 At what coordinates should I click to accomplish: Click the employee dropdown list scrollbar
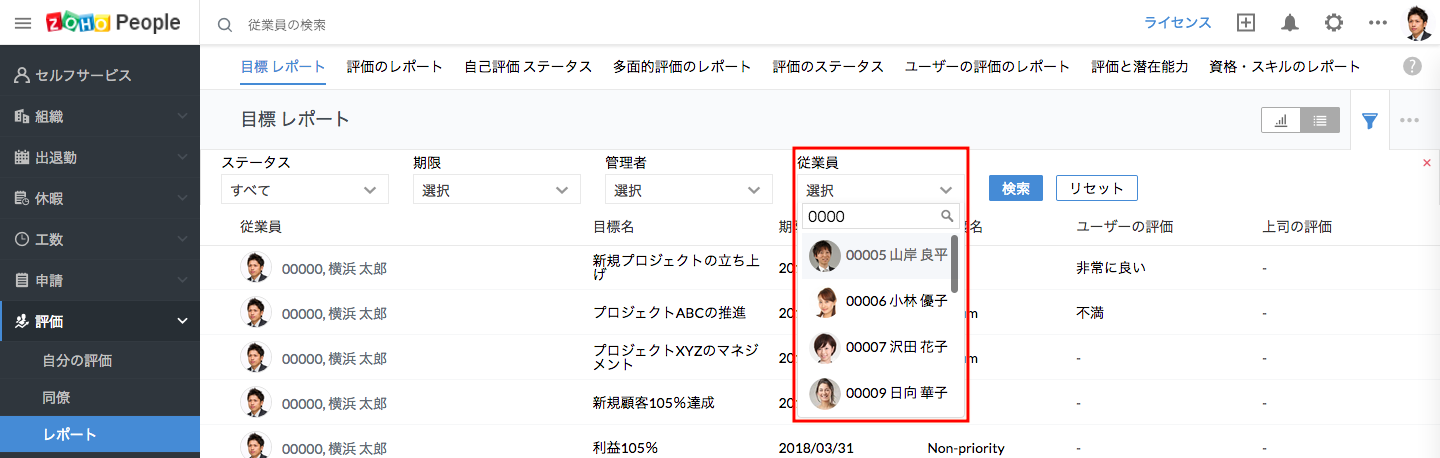click(x=955, y=264)
